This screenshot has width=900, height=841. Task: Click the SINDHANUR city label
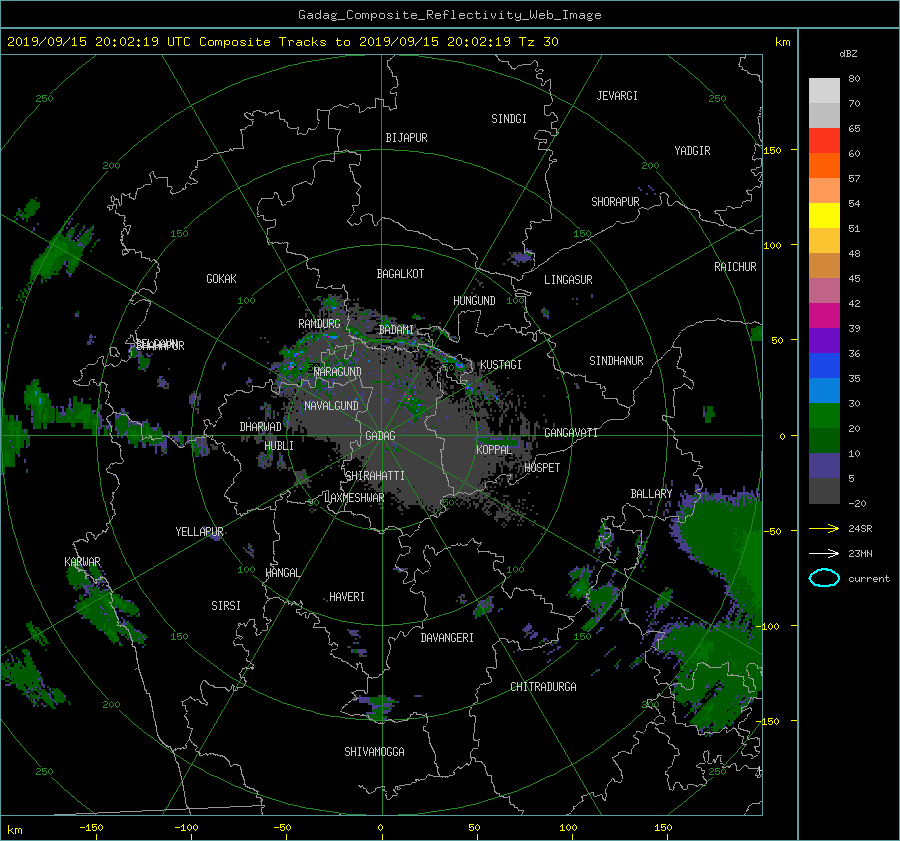(616, 361)
